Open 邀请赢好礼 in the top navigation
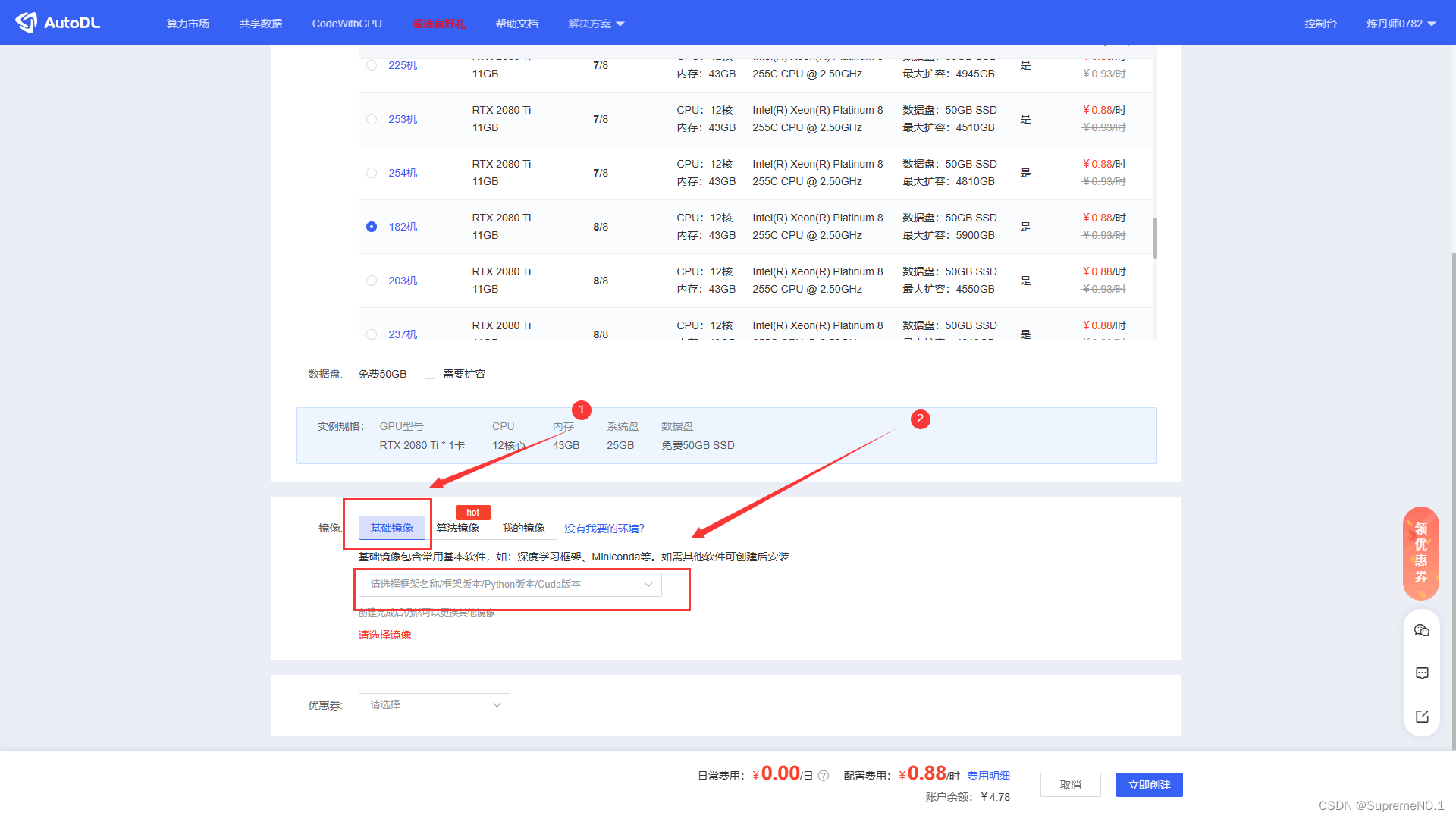The height and width of the screenshot is (819, 1456). pyautogui.click(x=439, y=24)
